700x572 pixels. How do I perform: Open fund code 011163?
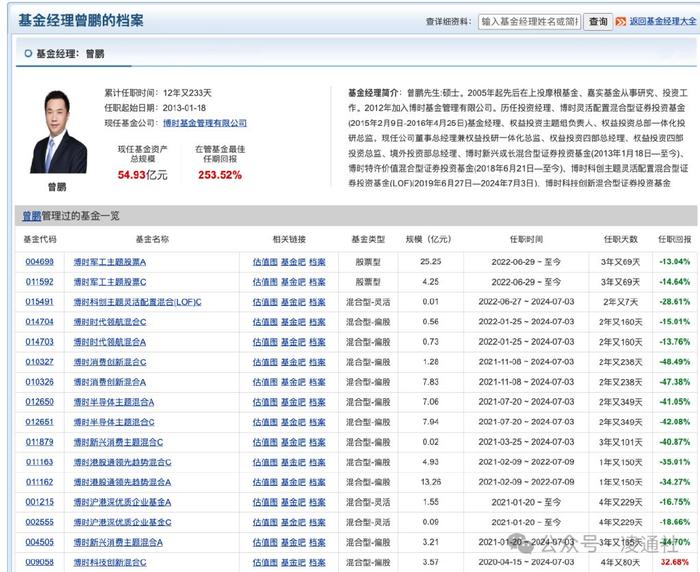tap(39, 462)
